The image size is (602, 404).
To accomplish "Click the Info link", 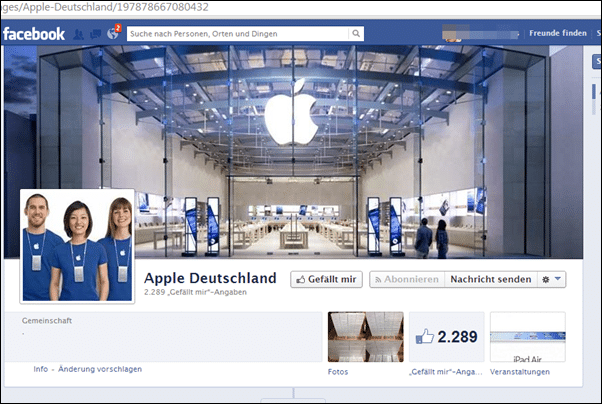I will (40, 369).
